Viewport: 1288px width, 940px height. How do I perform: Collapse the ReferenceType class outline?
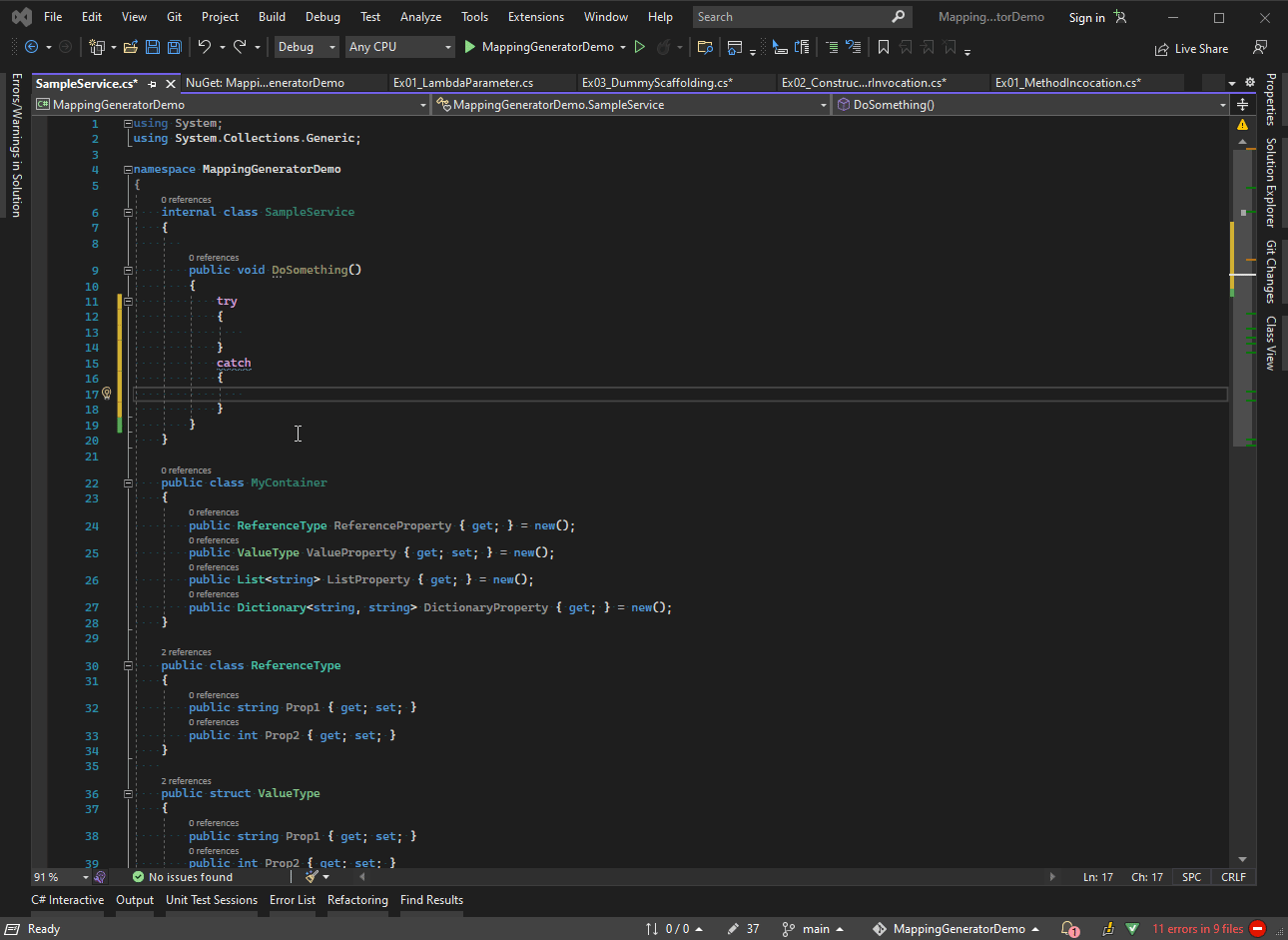[128, 666]
